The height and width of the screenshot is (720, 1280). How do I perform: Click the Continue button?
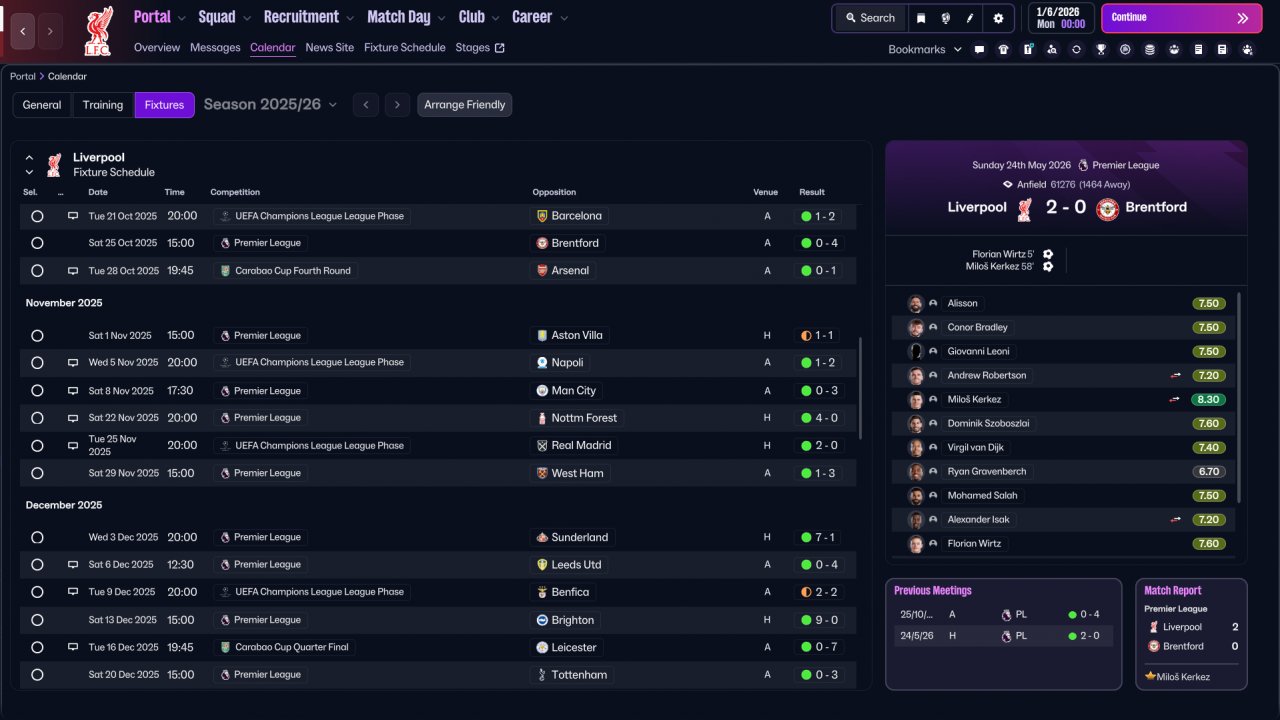1181,18
